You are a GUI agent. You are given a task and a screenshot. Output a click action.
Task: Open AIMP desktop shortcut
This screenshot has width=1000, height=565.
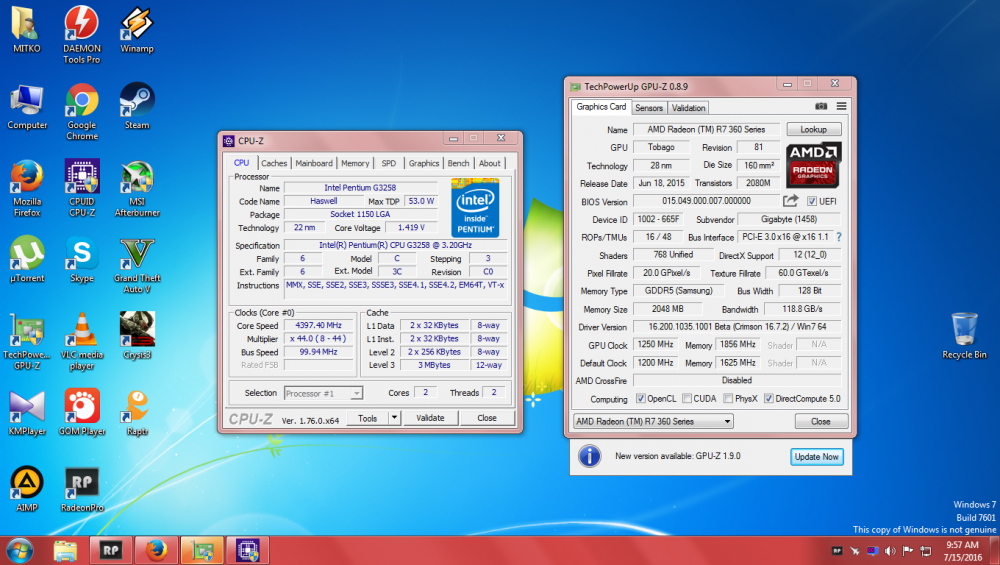[x=27, y=489]
